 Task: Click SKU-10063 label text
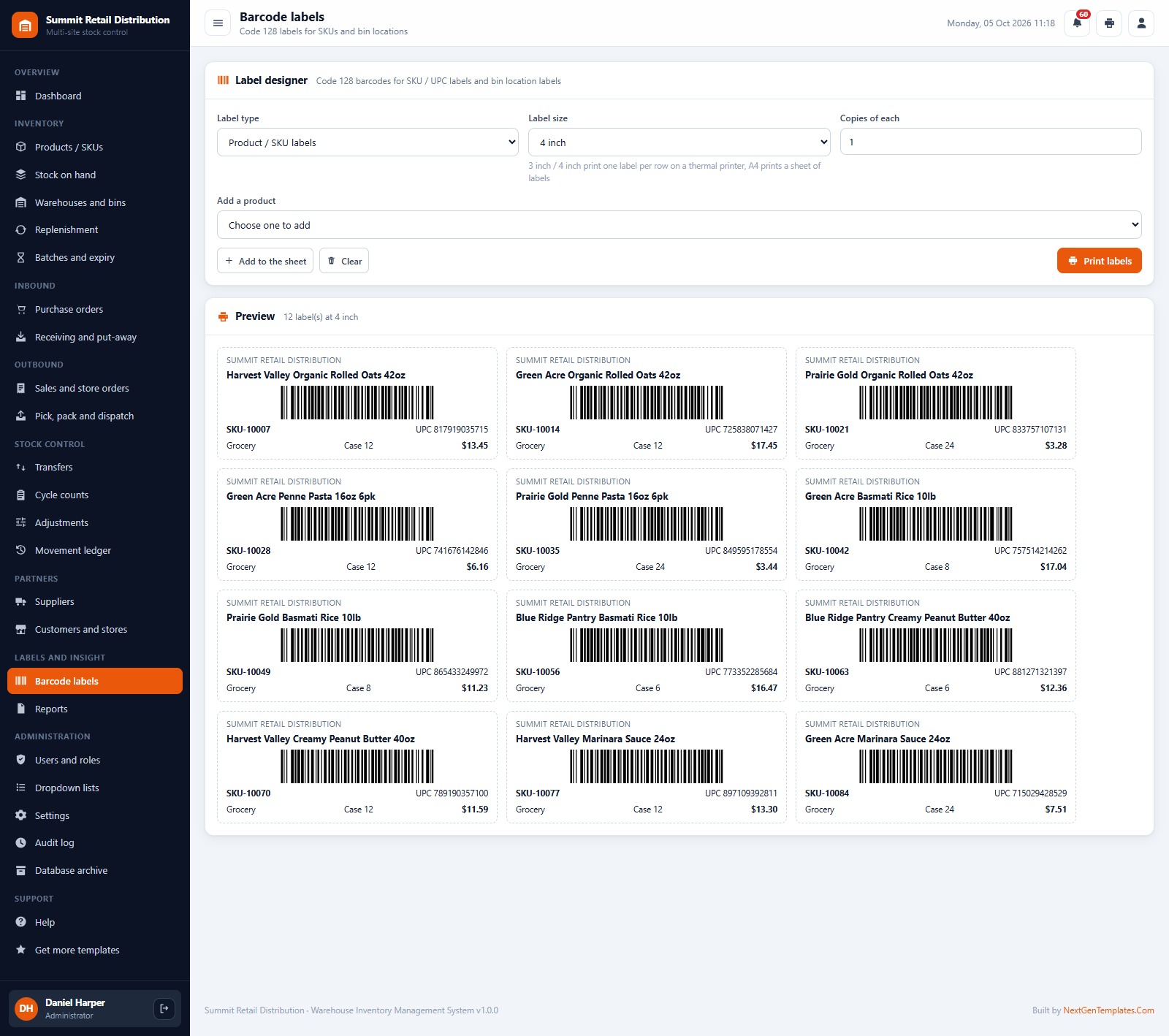pyautogui.click(x=827, y=671)
